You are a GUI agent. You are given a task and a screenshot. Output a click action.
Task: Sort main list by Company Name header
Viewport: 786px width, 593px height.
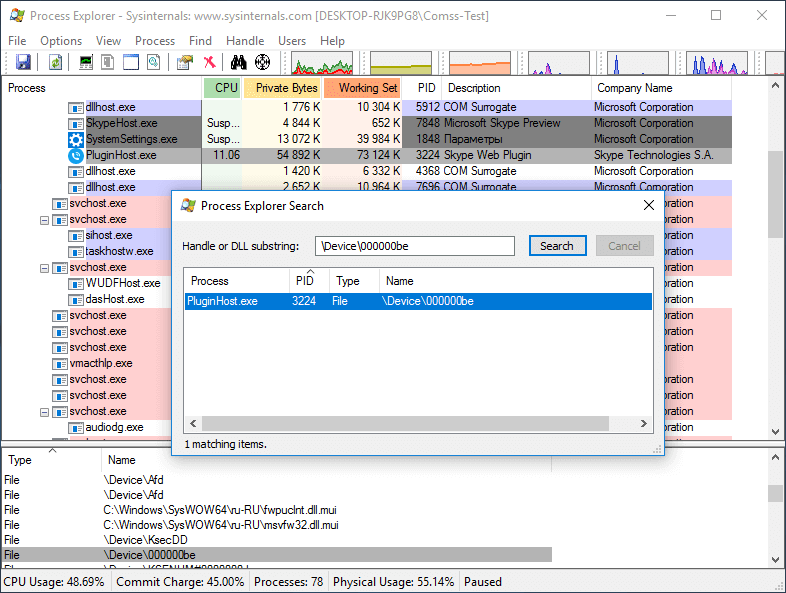click(x=661, y=88)
